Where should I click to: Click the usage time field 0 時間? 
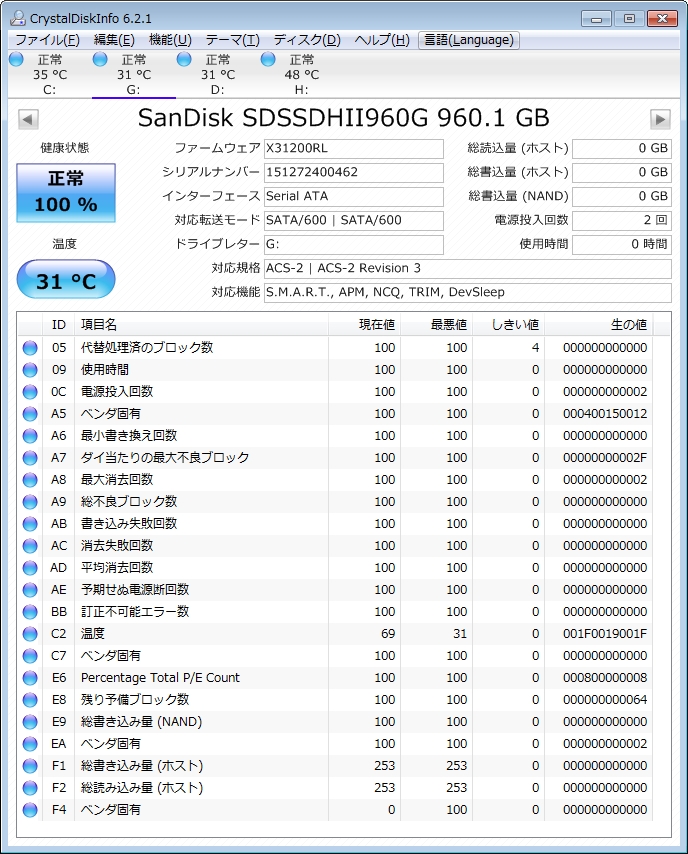point(622,245)
